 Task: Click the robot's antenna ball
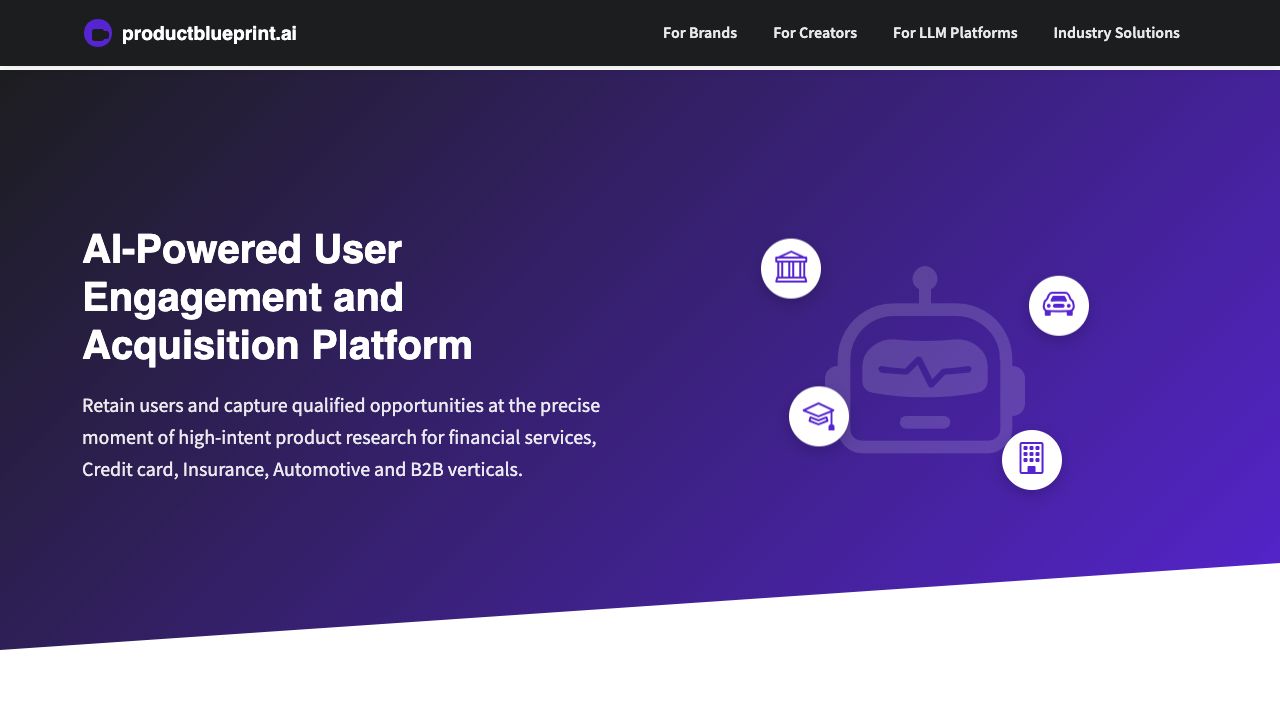(925, 278)
